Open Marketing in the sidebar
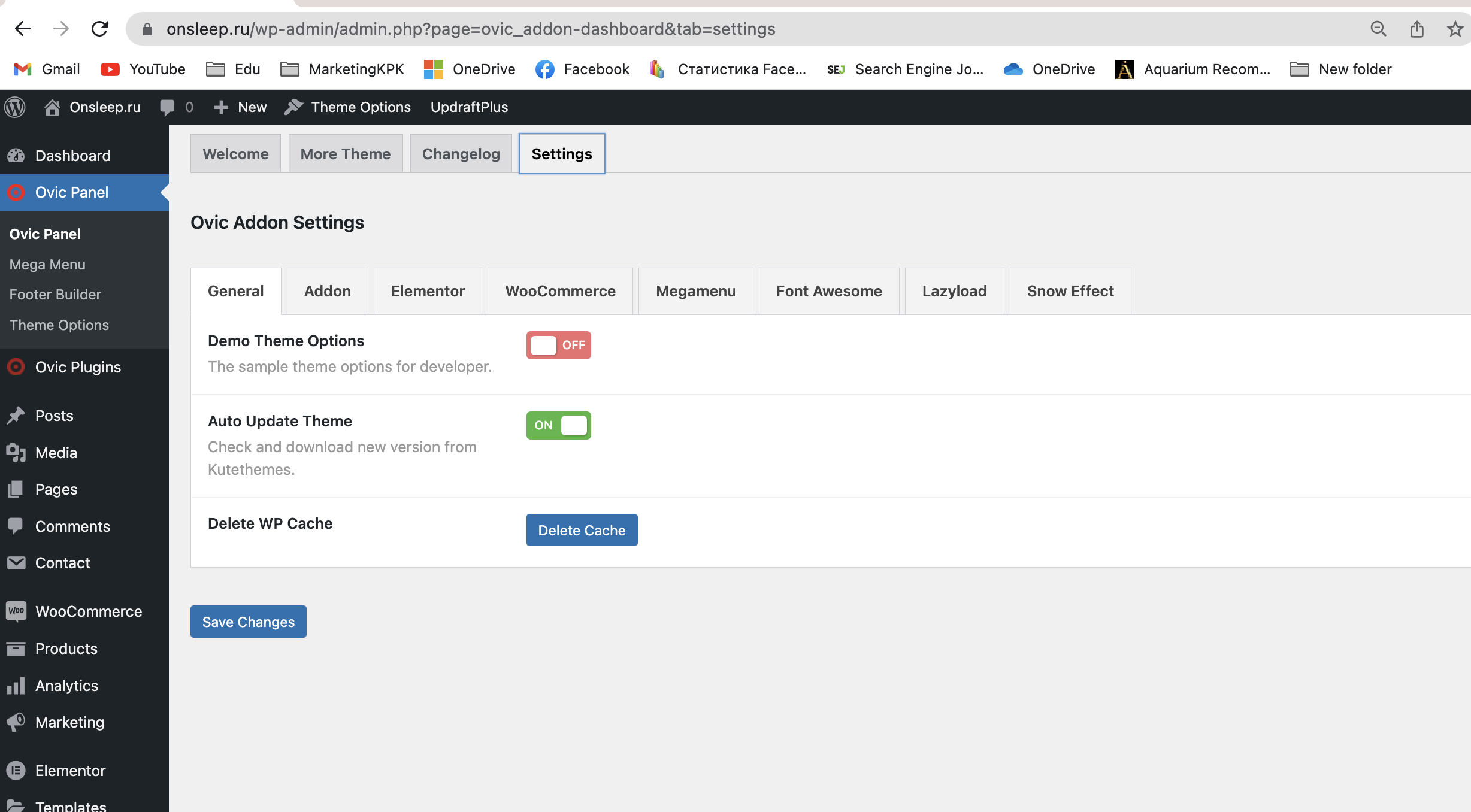This screenshot has width=1471, height=812. pos(84,722)
